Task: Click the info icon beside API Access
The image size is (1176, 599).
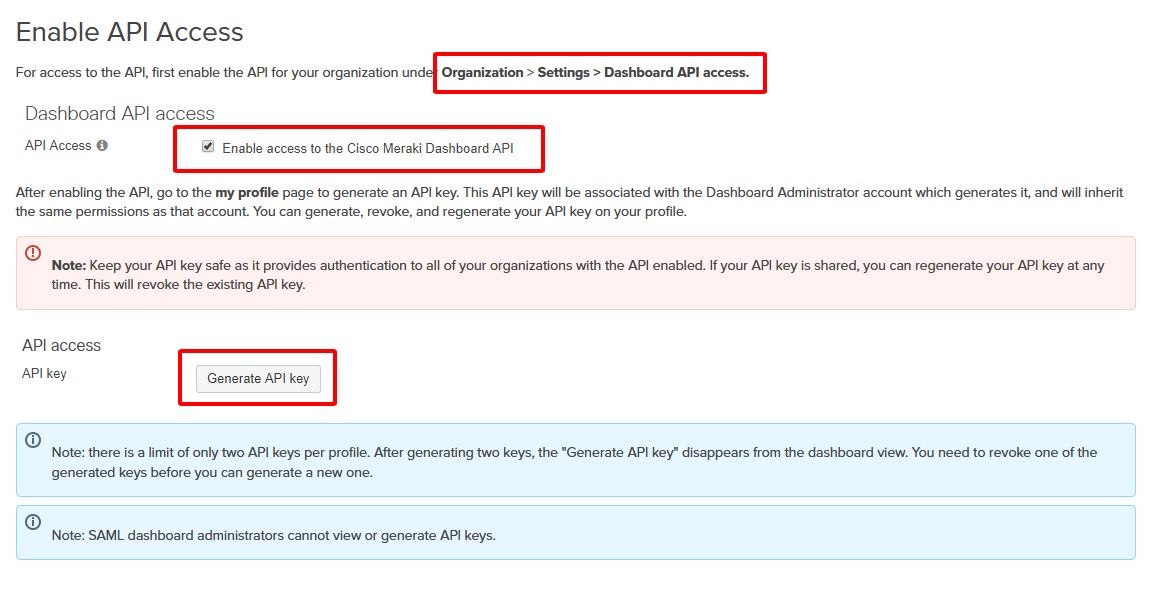Action: [x=102, y=146]
